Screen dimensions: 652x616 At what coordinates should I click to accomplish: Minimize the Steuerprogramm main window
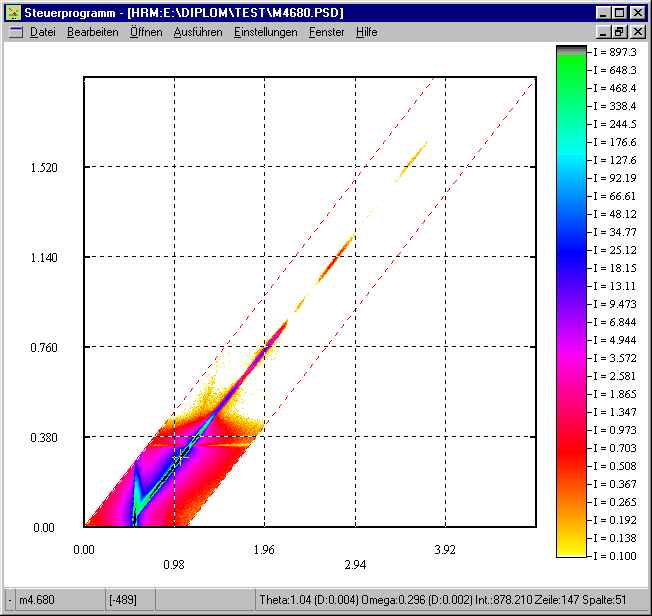coord(603,13)
